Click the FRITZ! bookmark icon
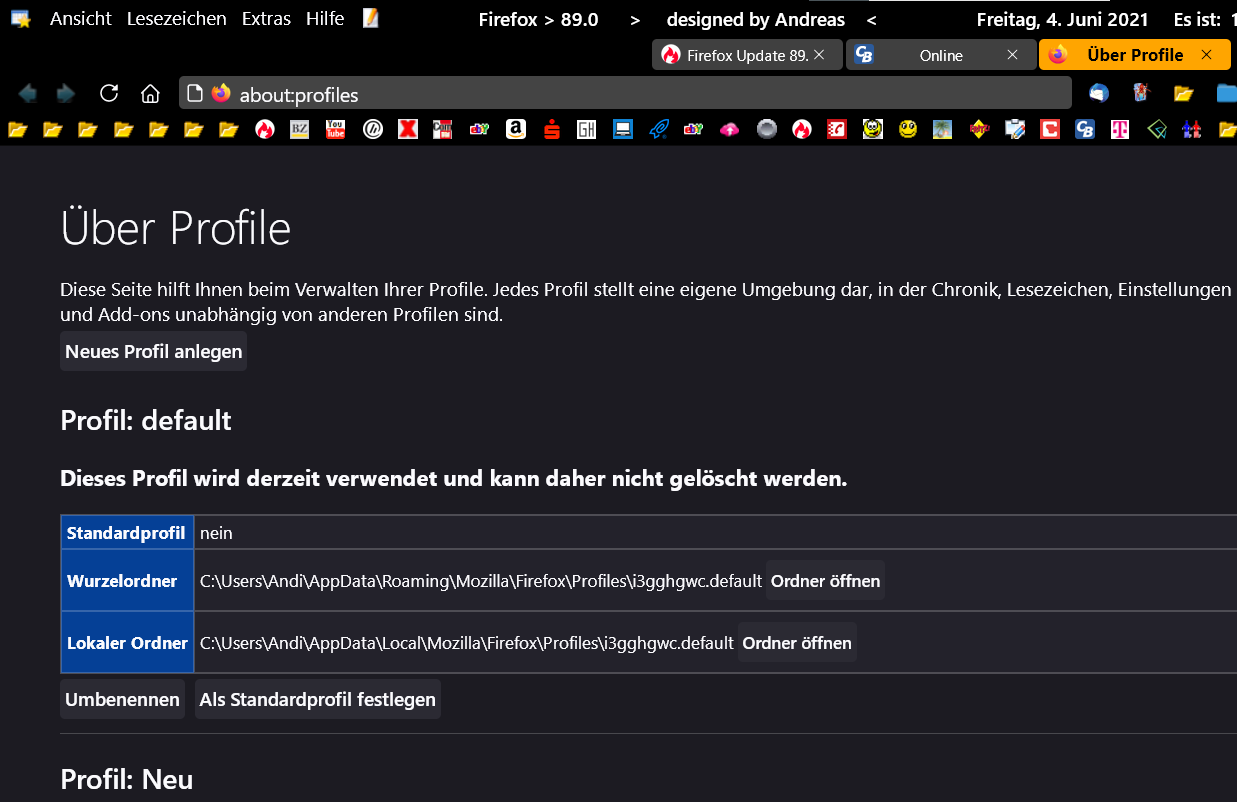Screen dimensions: 1237x802 [980, 129]
